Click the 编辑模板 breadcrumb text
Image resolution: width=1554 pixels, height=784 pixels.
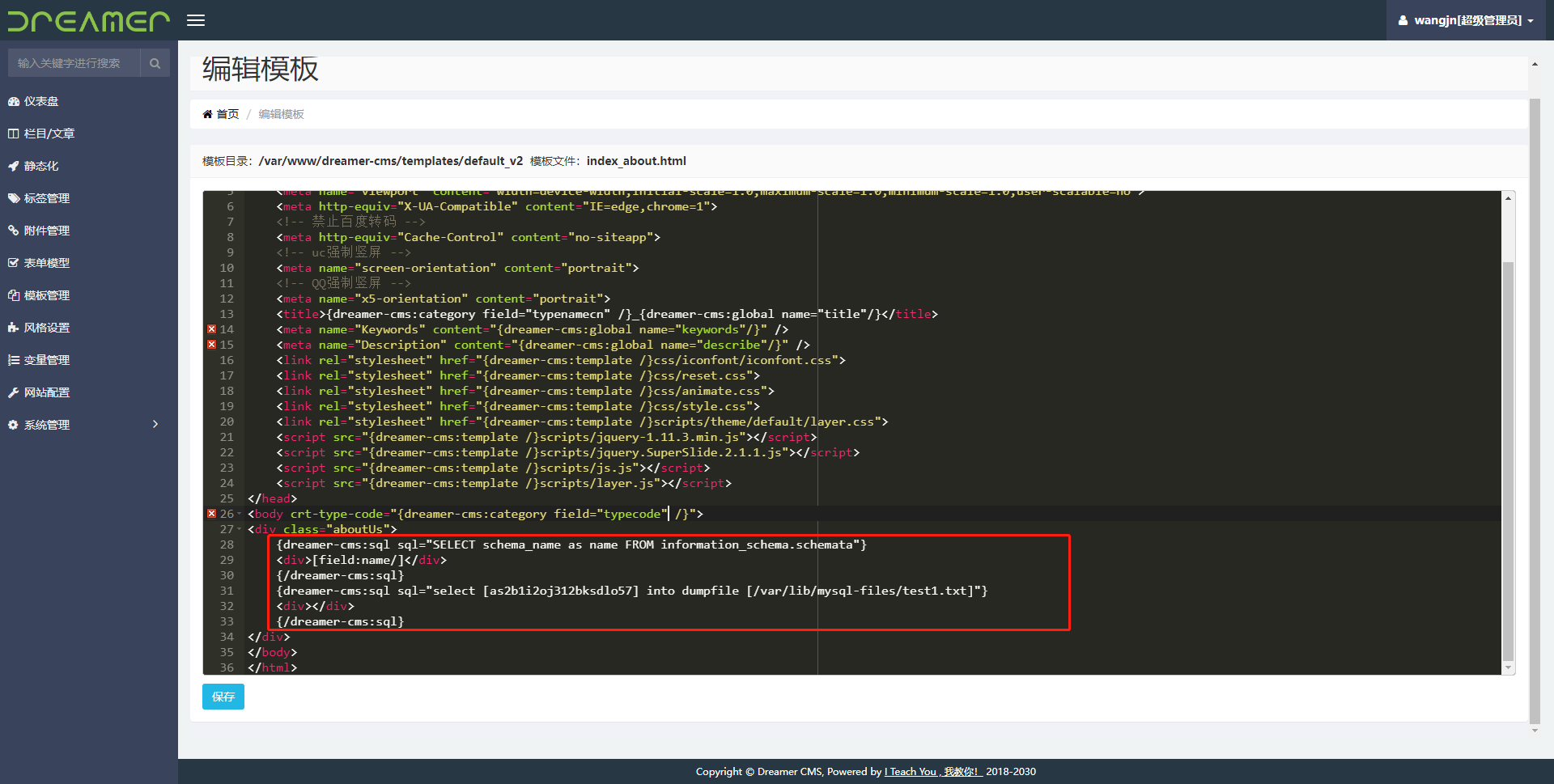coord(281,114)
